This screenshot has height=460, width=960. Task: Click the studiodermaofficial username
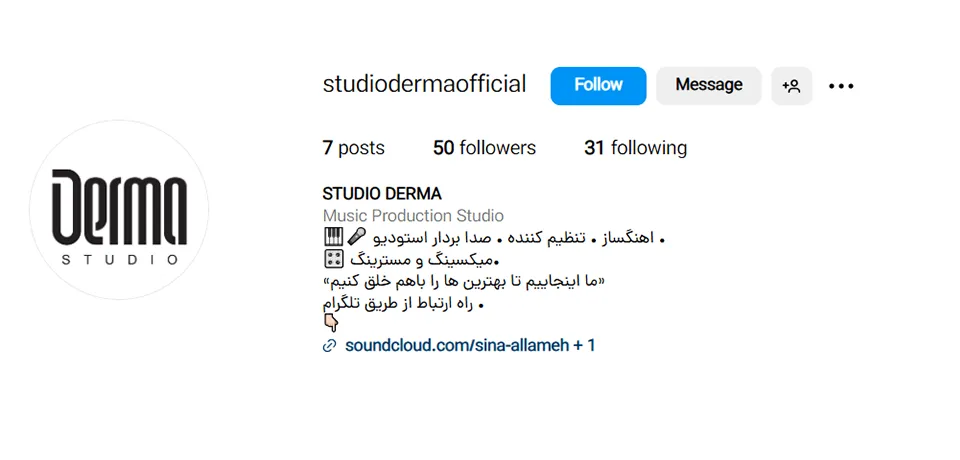[424, 85]
